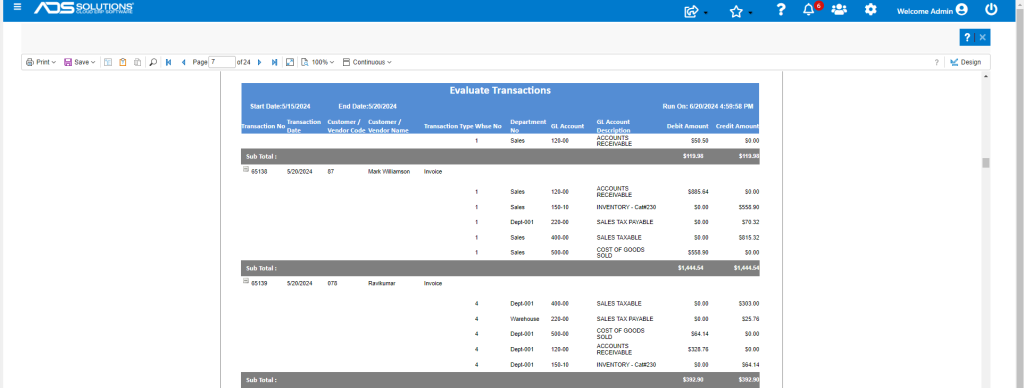Viewport: 1024px width, 388px height.
Task: Open the settings gear
Action: [871, 10]
